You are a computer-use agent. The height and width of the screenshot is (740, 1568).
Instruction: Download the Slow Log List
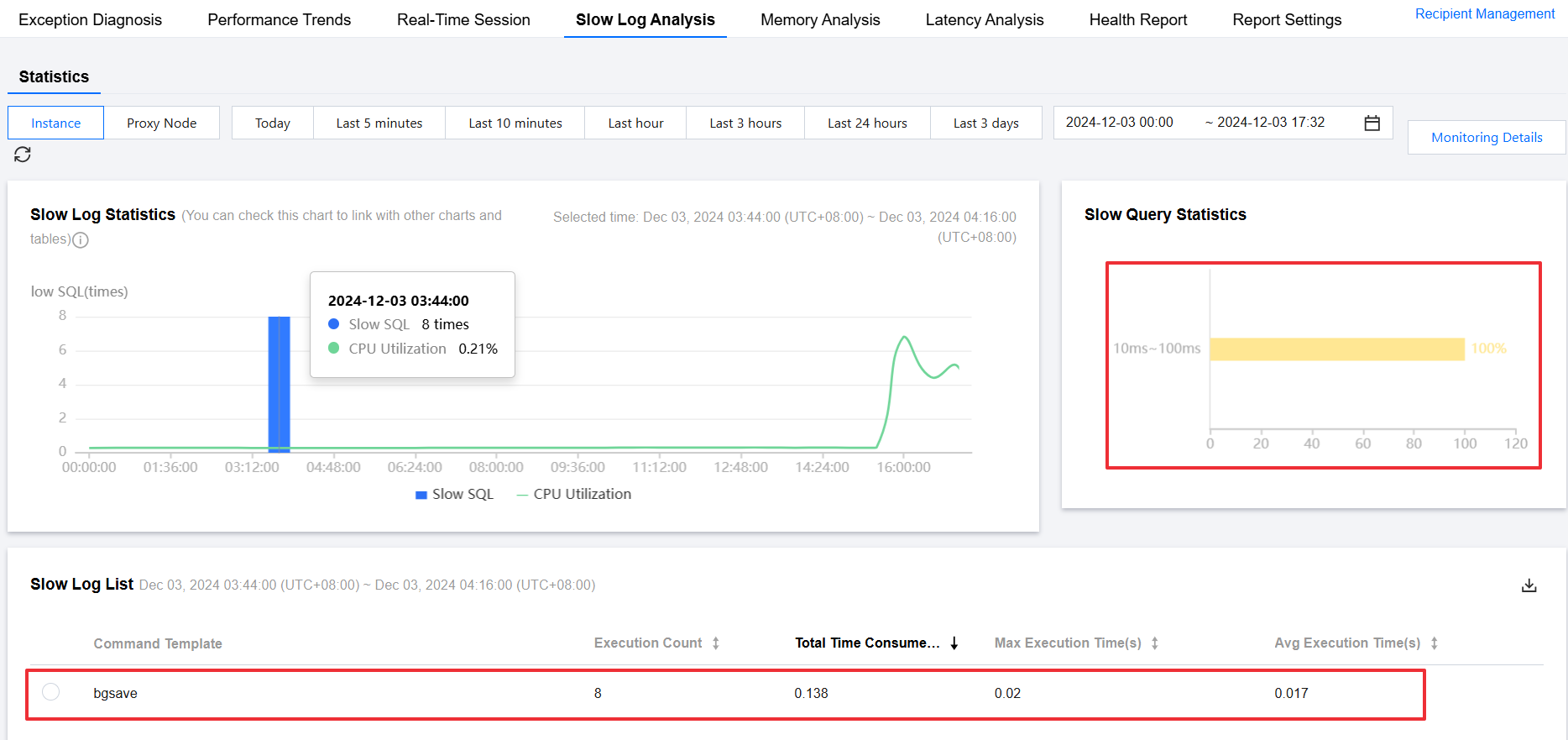tap(1529, 585)
